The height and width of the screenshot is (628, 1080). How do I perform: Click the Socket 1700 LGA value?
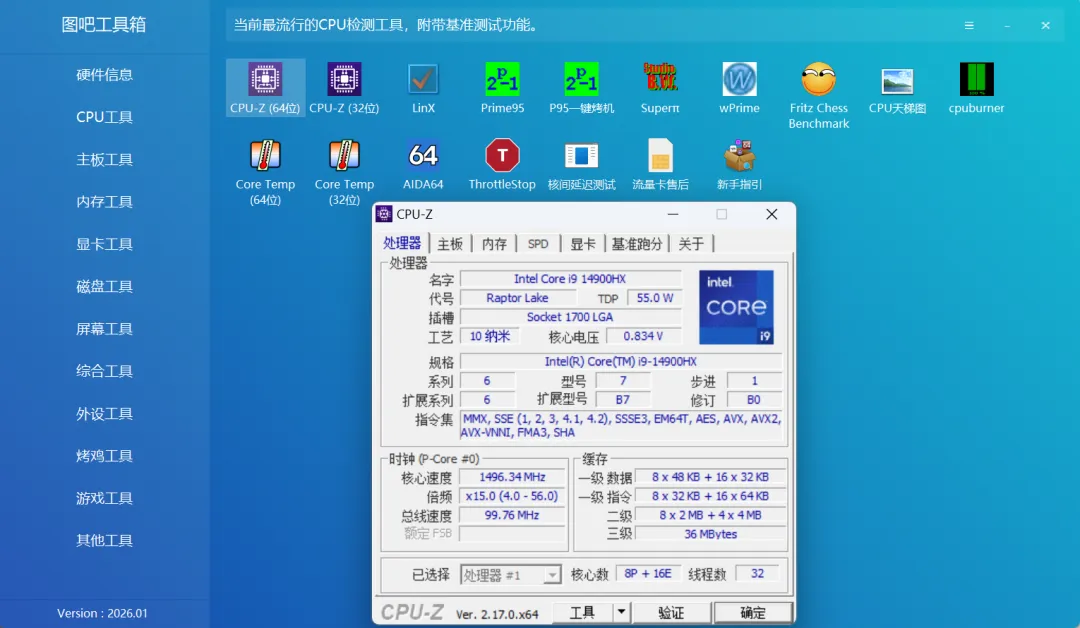[x=570, y=317]
